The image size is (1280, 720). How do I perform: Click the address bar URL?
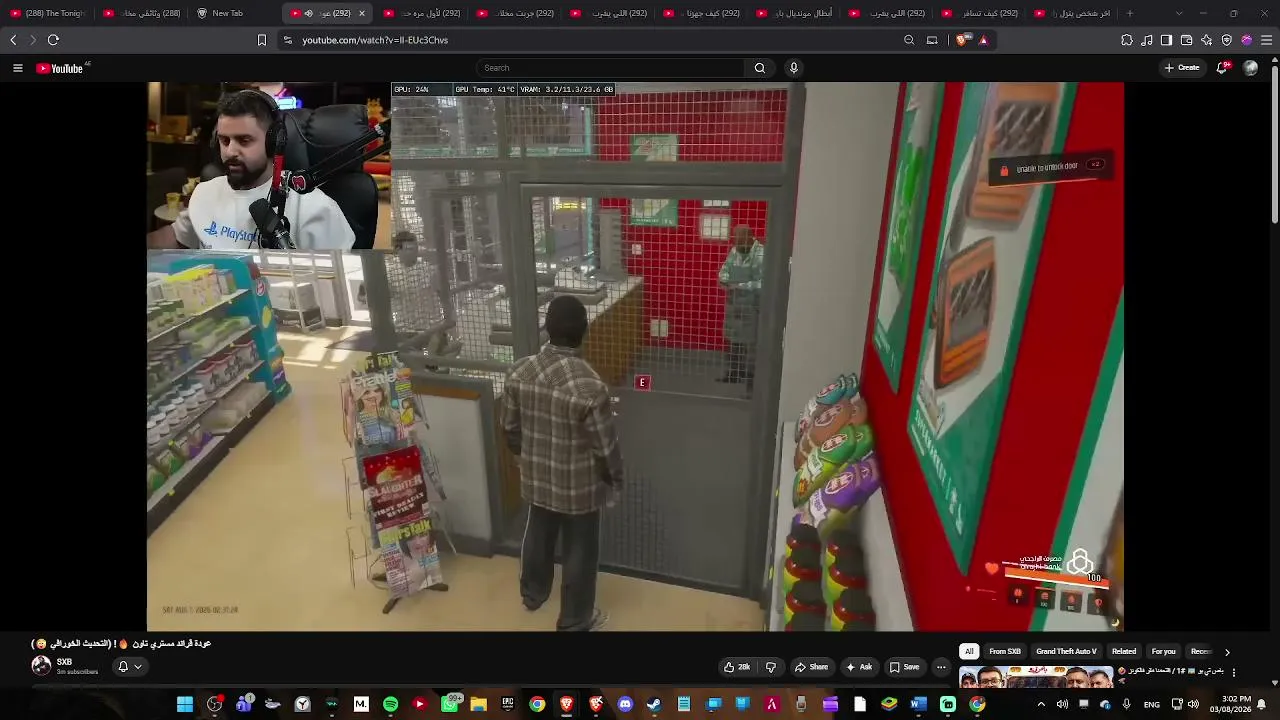(375, 40)
